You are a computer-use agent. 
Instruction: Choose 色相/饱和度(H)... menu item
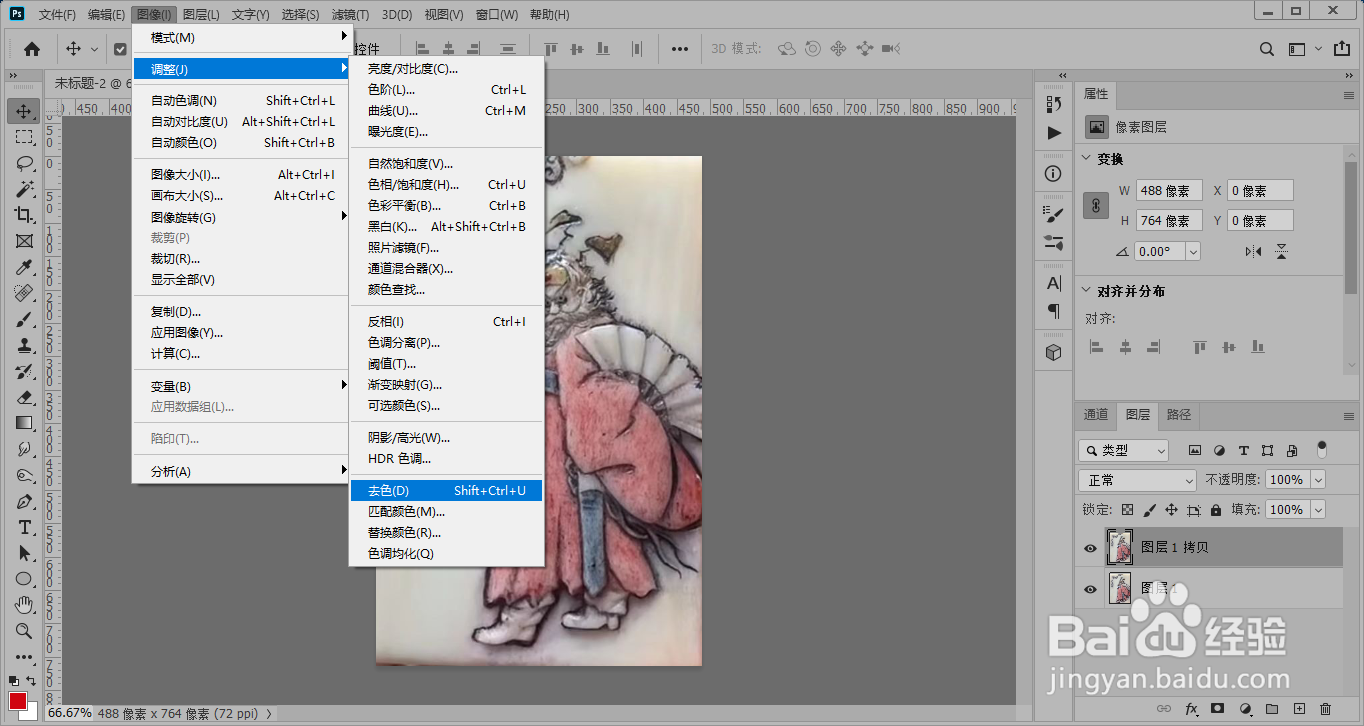point(446,184)
